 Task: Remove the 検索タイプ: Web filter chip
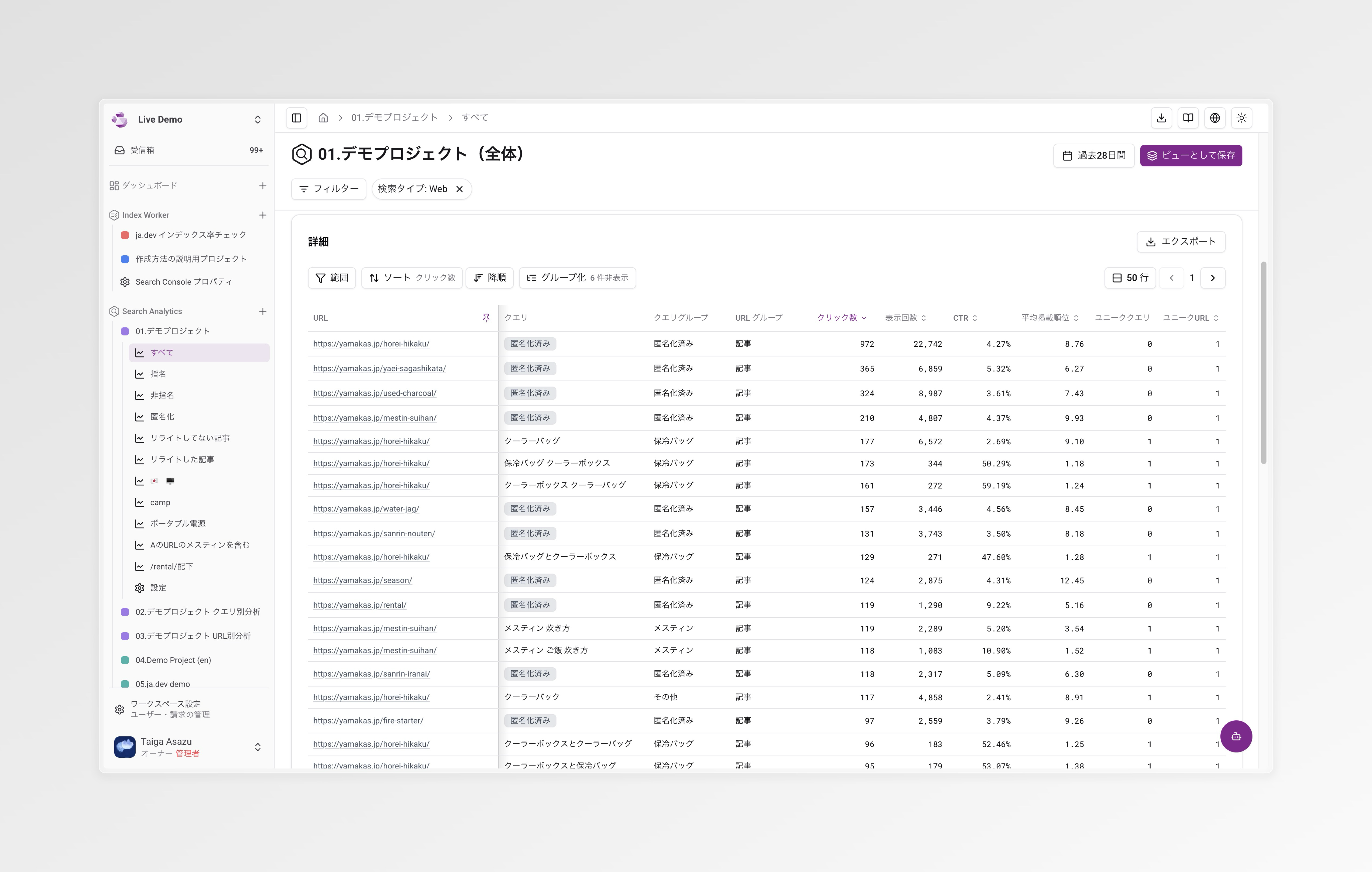click(459, 189)
